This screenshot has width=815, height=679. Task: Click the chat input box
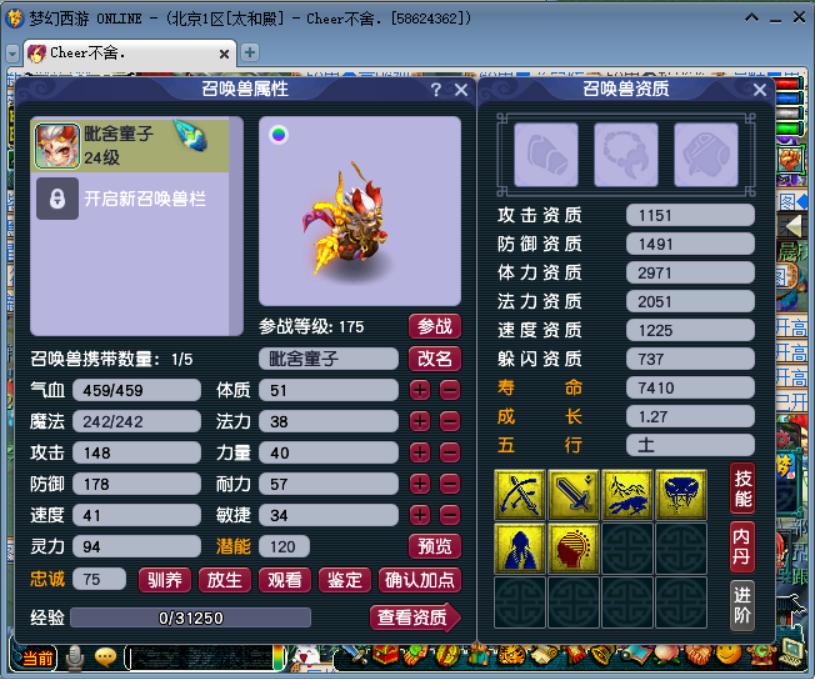[x=203, y=658]
